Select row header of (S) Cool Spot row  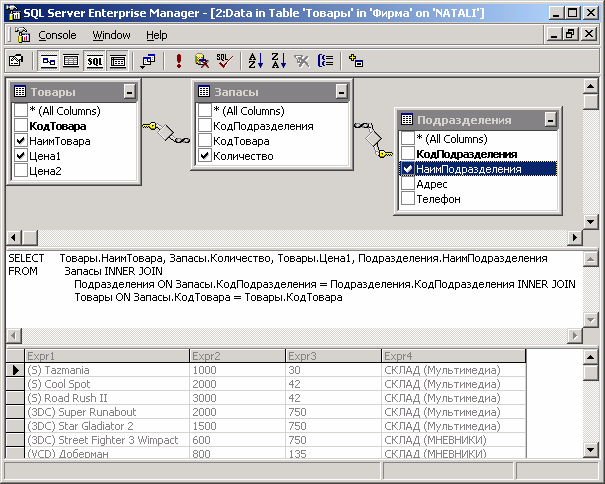pyautogui.click(x=15, y=384)
